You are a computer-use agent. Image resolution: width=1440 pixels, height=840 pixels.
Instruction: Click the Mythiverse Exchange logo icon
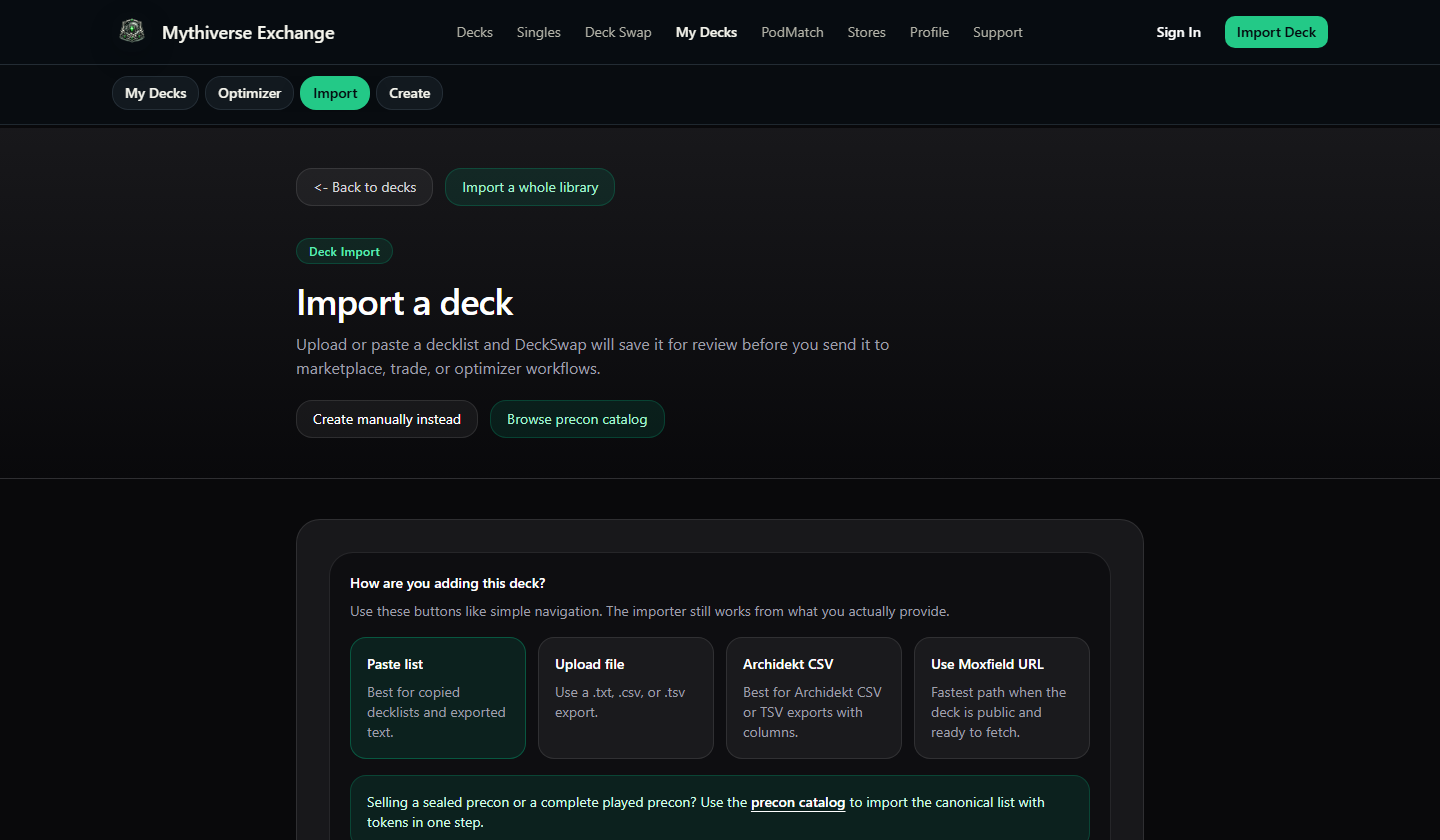click(x=131, y=32)
